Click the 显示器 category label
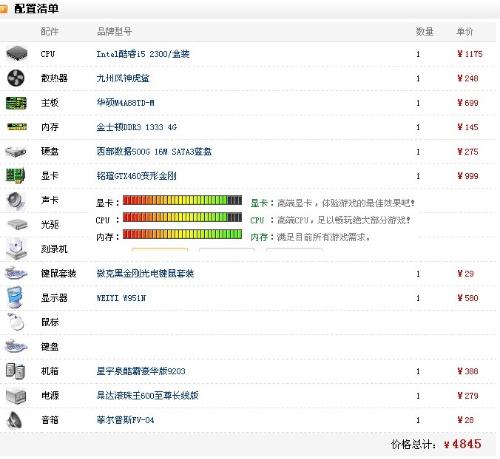Image resolution: width=500 pixels, height=459 pixels. coord(54,298)
